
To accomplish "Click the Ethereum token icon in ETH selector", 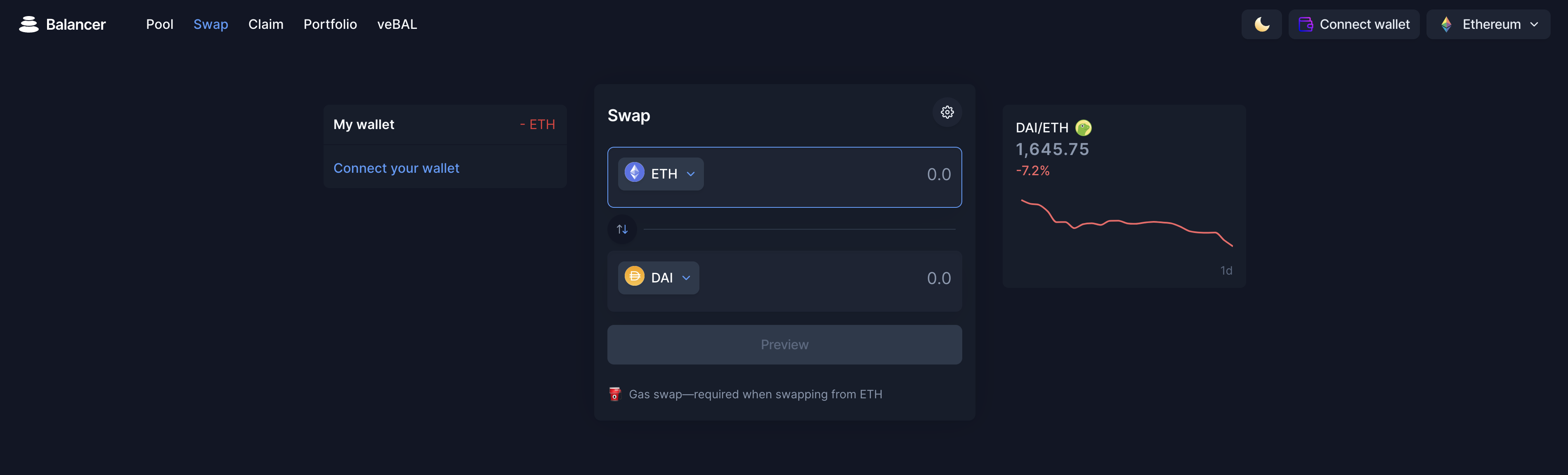I will click(634, 173).
